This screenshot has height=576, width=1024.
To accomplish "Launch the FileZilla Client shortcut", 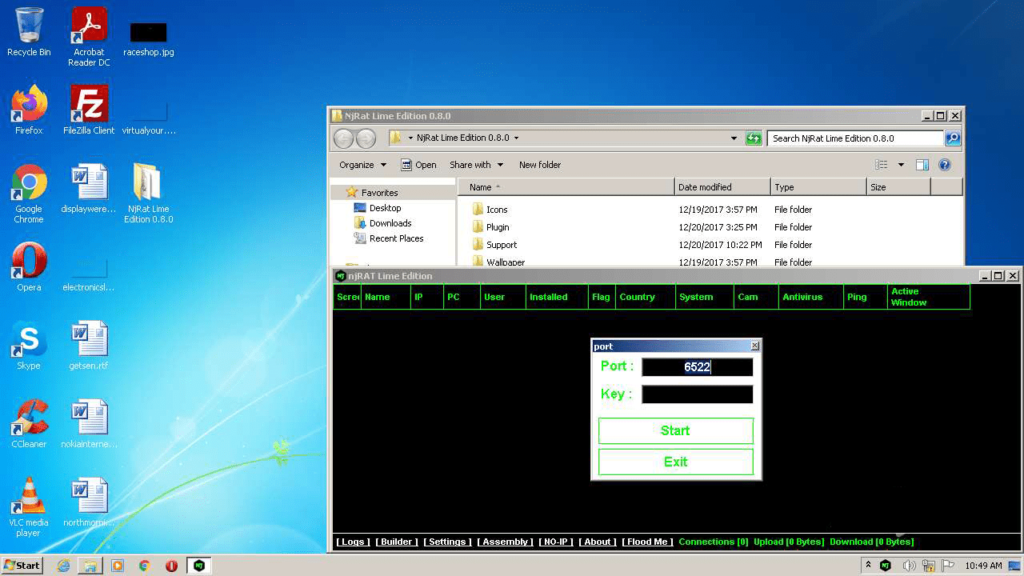I will click(x=89, y=110).
